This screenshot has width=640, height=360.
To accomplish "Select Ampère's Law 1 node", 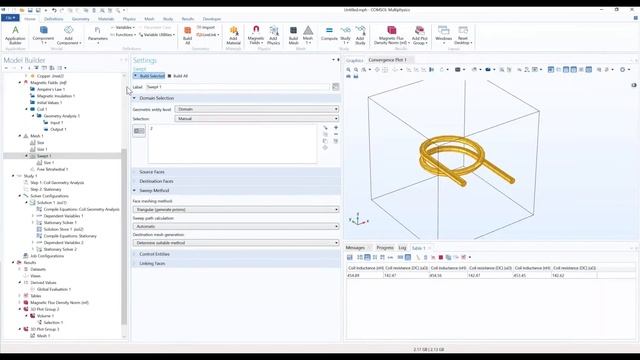I will coord(51,89).
